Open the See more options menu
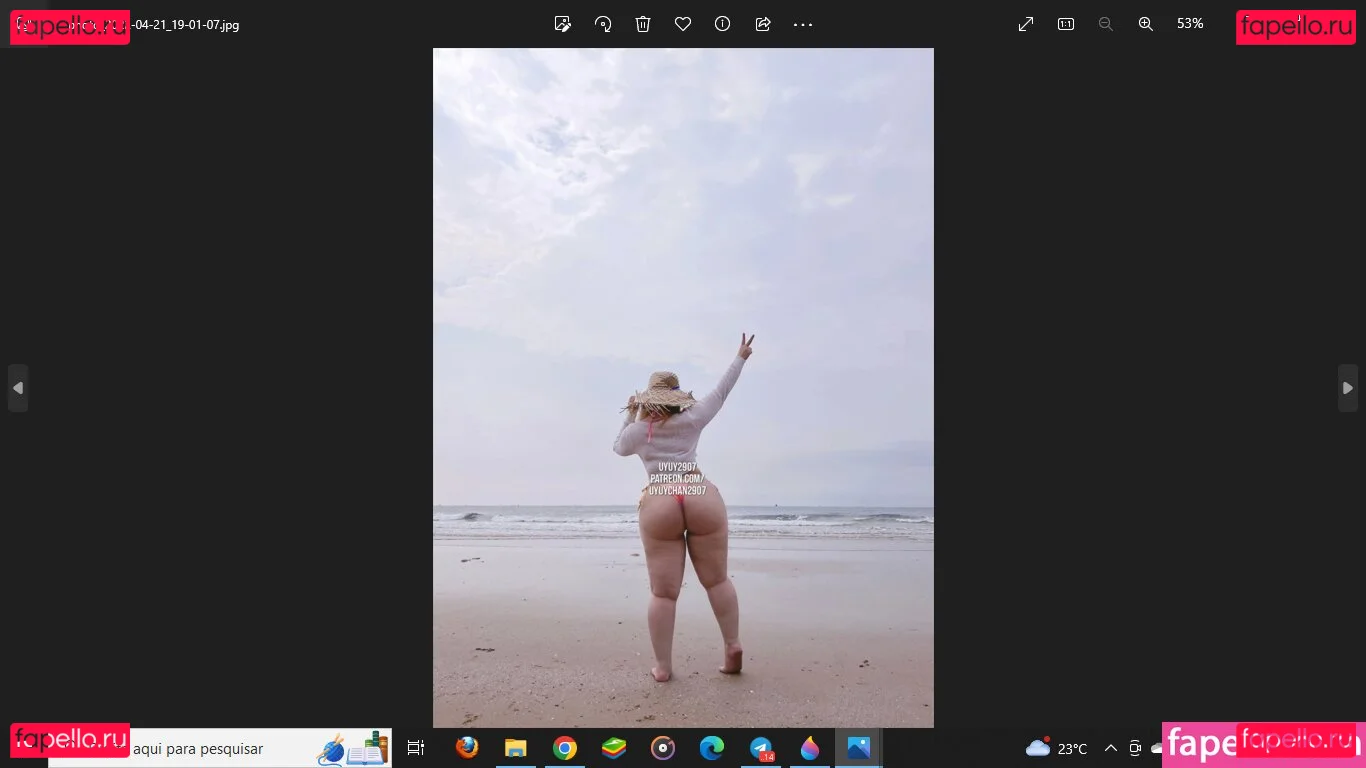 pos(803,24)
